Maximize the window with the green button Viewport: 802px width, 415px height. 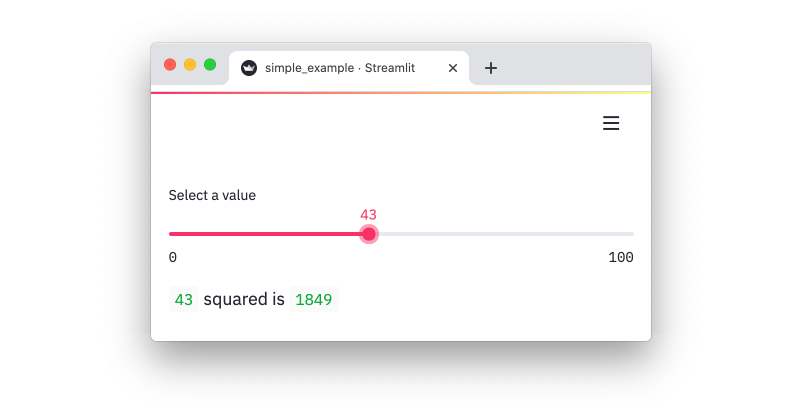(210, 64)
